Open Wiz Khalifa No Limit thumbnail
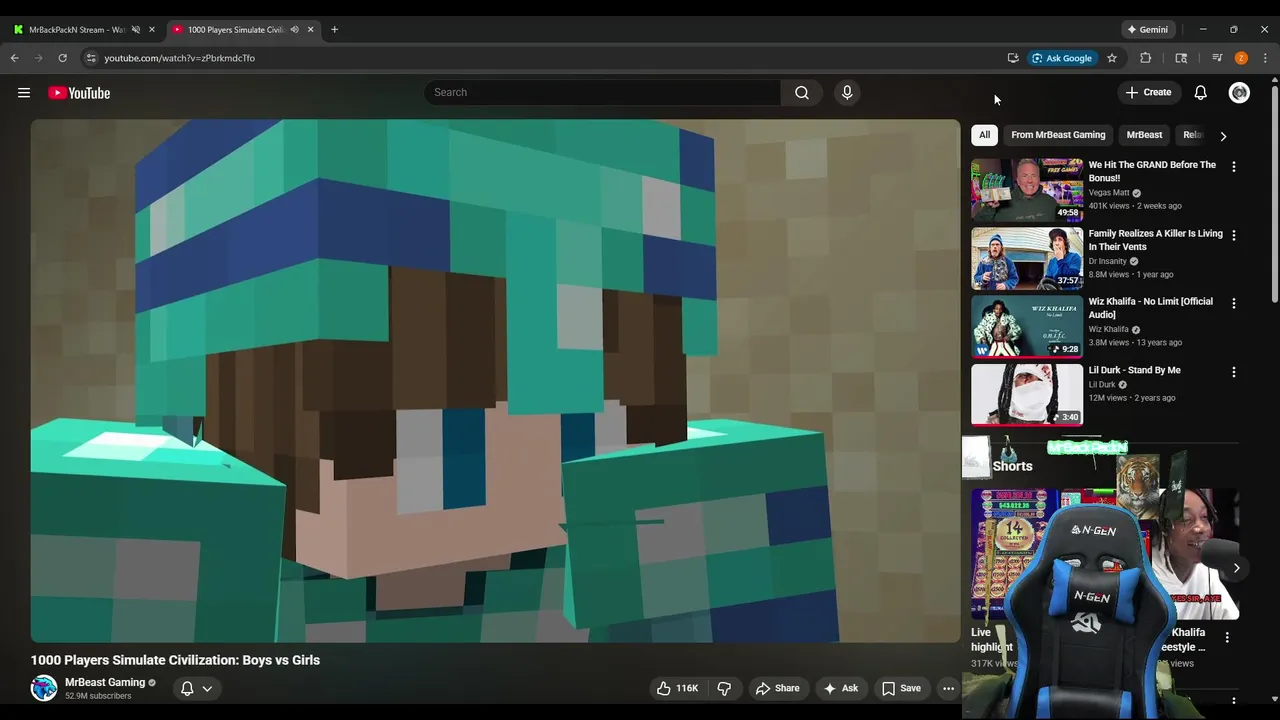The height and width of the screenshot is (720, 1280). [1027, 326]
